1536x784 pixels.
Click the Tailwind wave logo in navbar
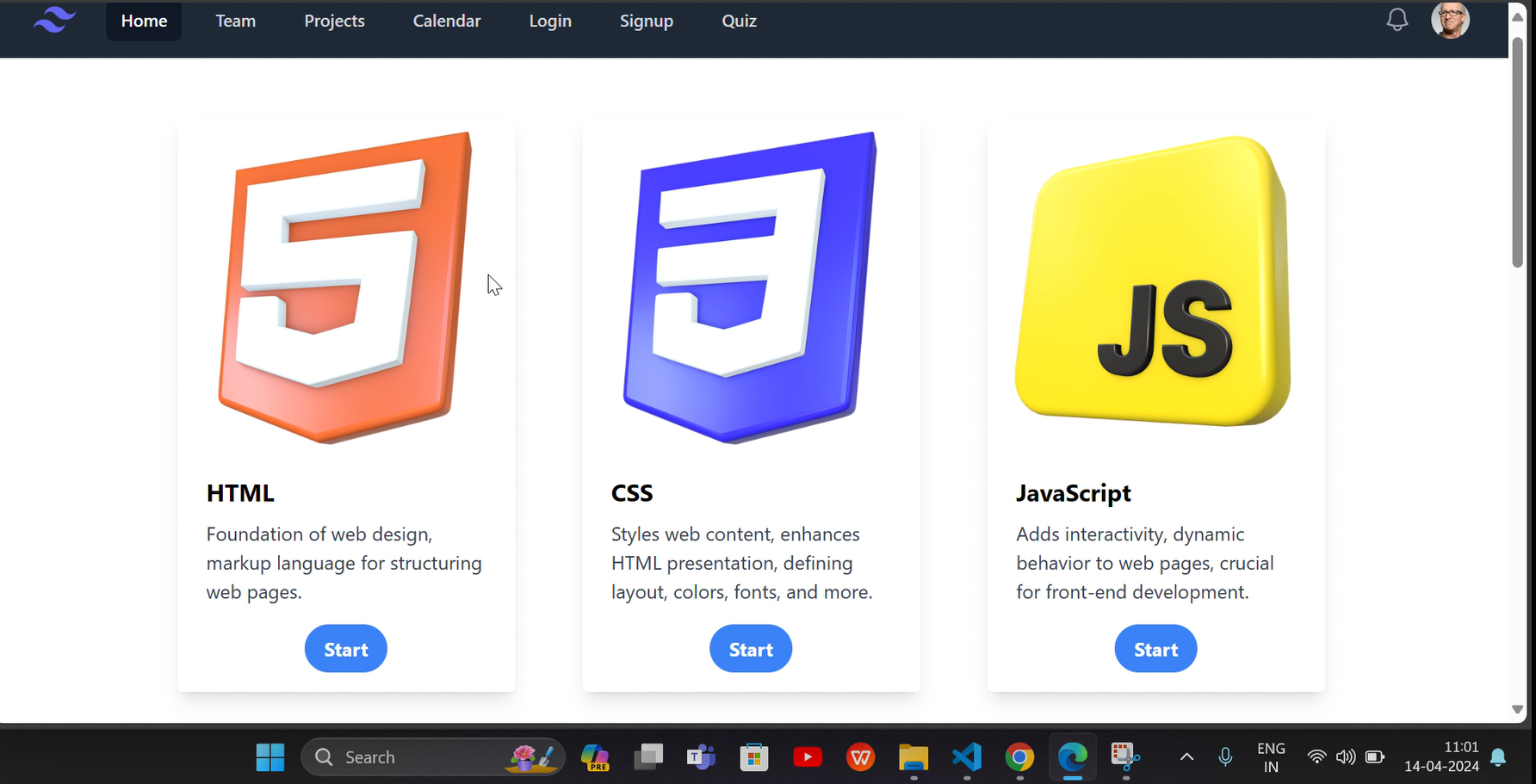click(54, 20)
